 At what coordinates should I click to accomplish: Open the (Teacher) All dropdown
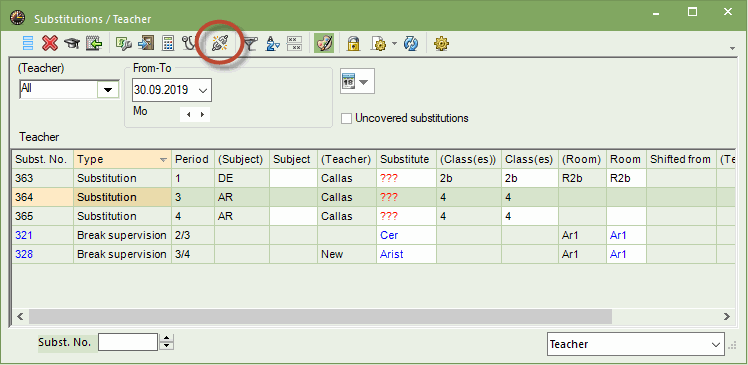point(108,90)
